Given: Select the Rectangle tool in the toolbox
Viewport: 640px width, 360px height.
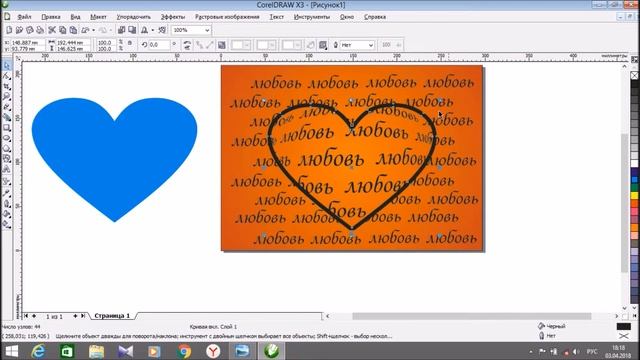Looking at the screenshot, I should [7, 128].
